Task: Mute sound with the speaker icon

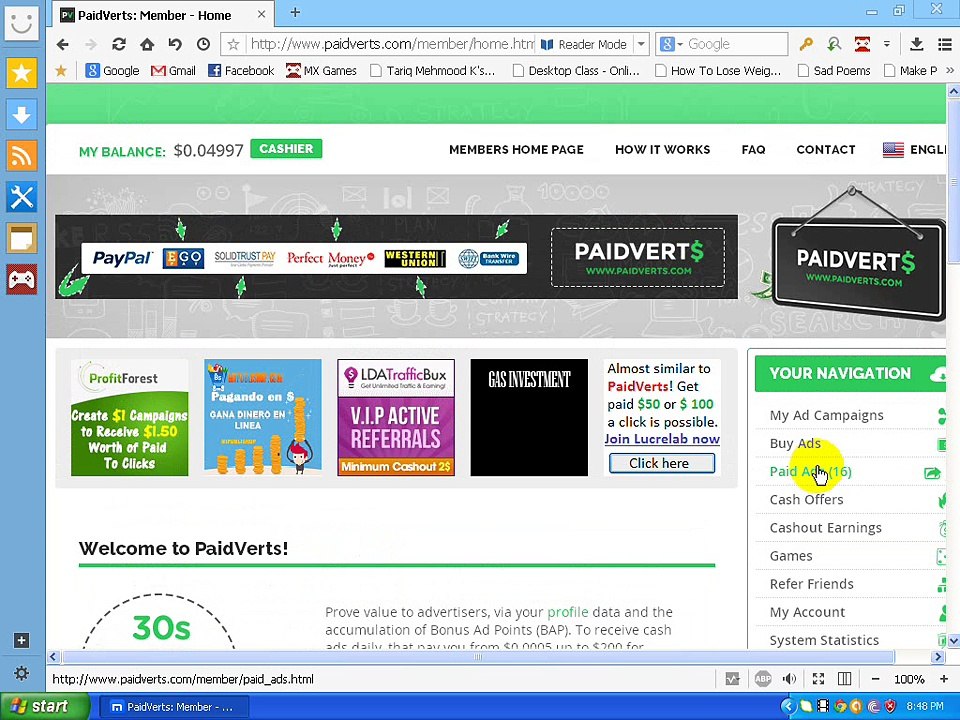Action: (790, 678)
